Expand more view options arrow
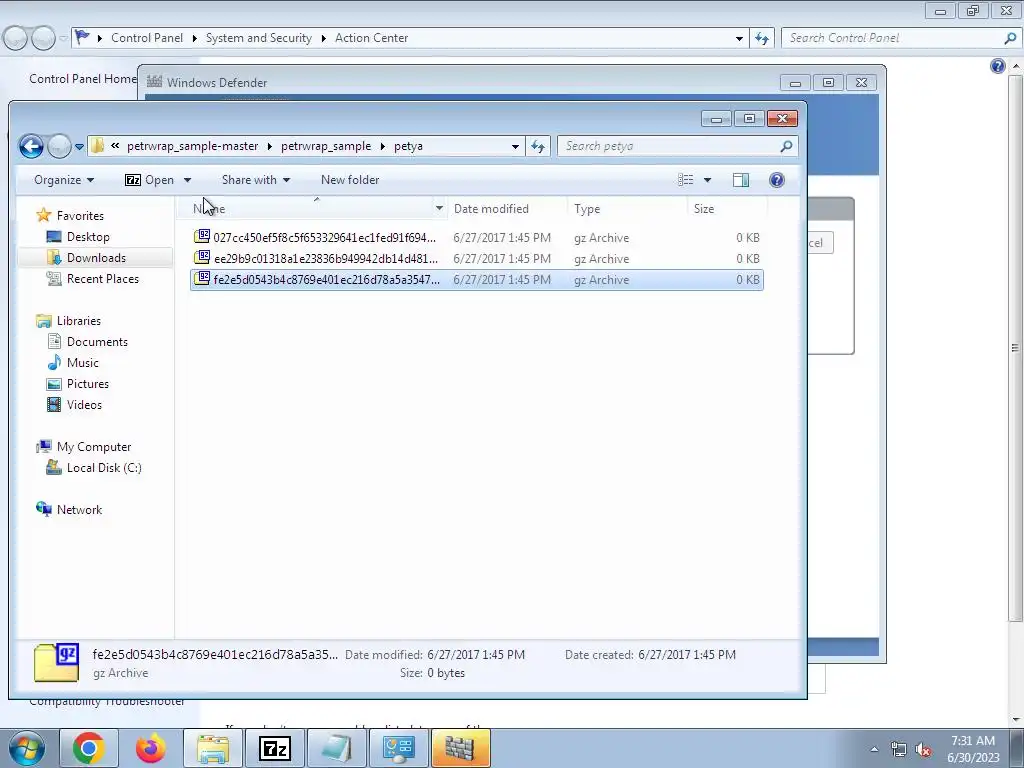The height and width of the screenshot is (768, 1024). click(707, 180)
